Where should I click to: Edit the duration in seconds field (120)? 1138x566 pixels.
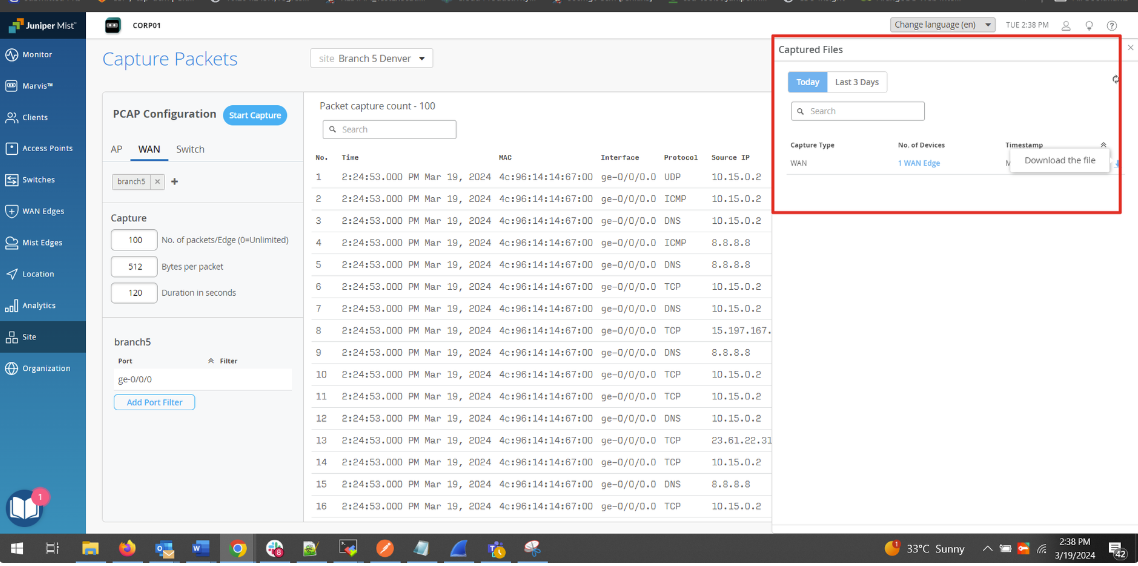point(134,293)
